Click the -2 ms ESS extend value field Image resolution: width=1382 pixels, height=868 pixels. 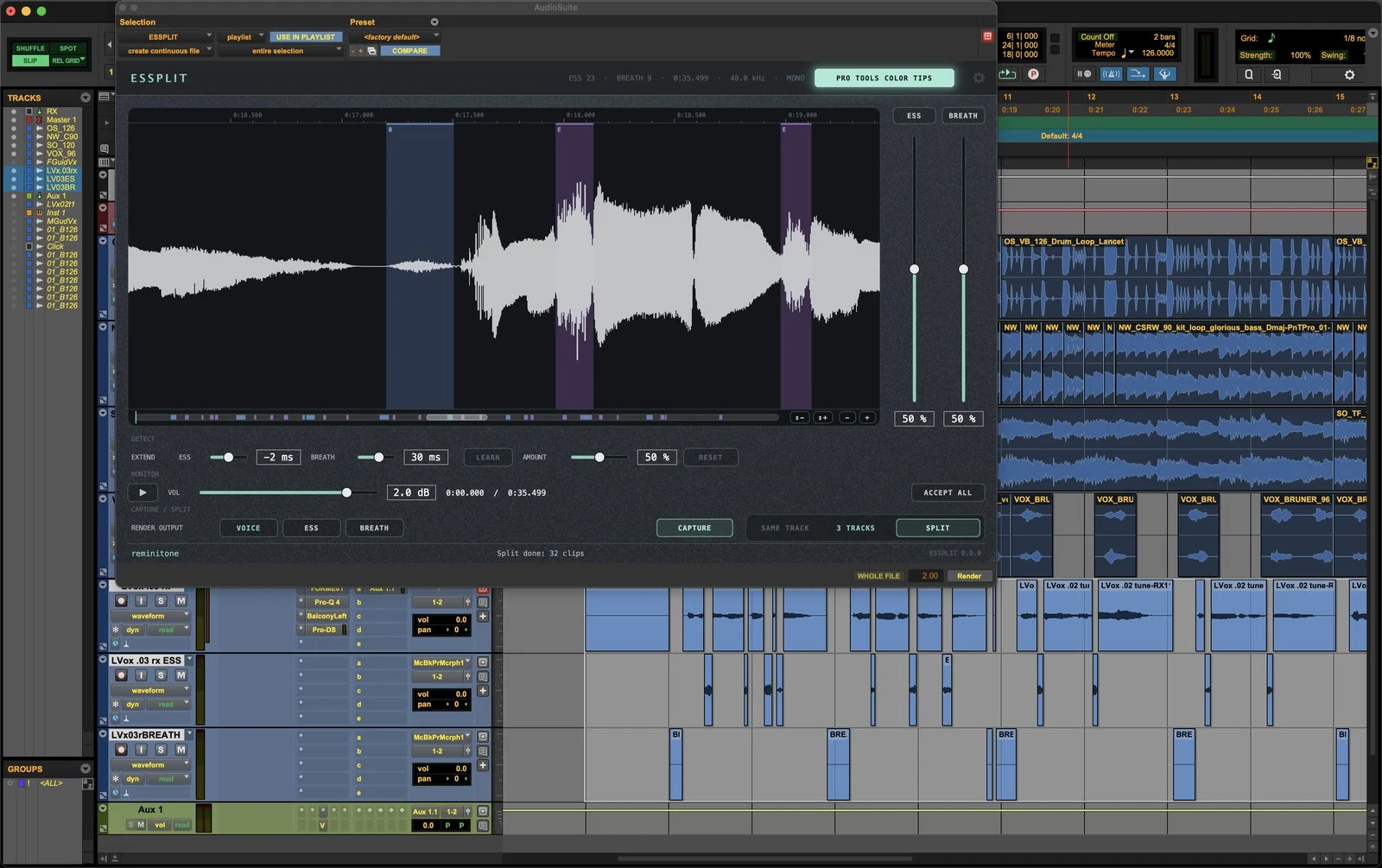pos(278,457)
